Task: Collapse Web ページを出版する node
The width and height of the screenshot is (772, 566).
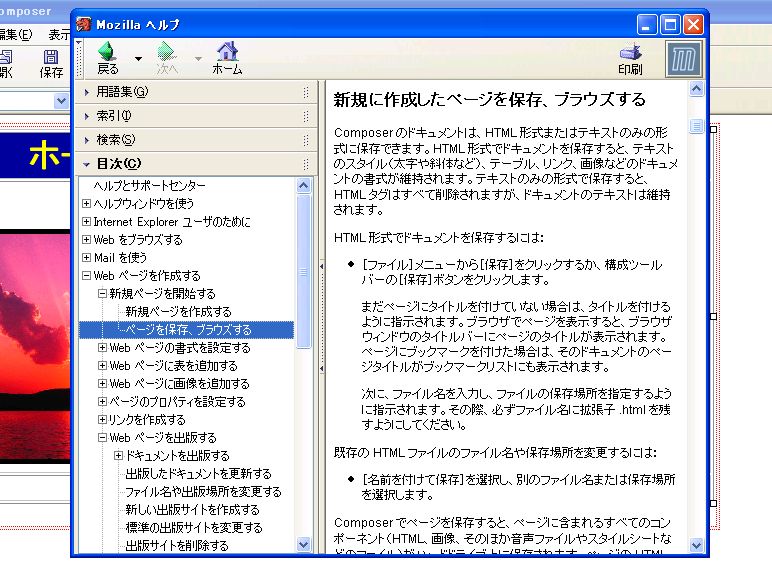Action: pyautogui.click(x=102, y=438)
